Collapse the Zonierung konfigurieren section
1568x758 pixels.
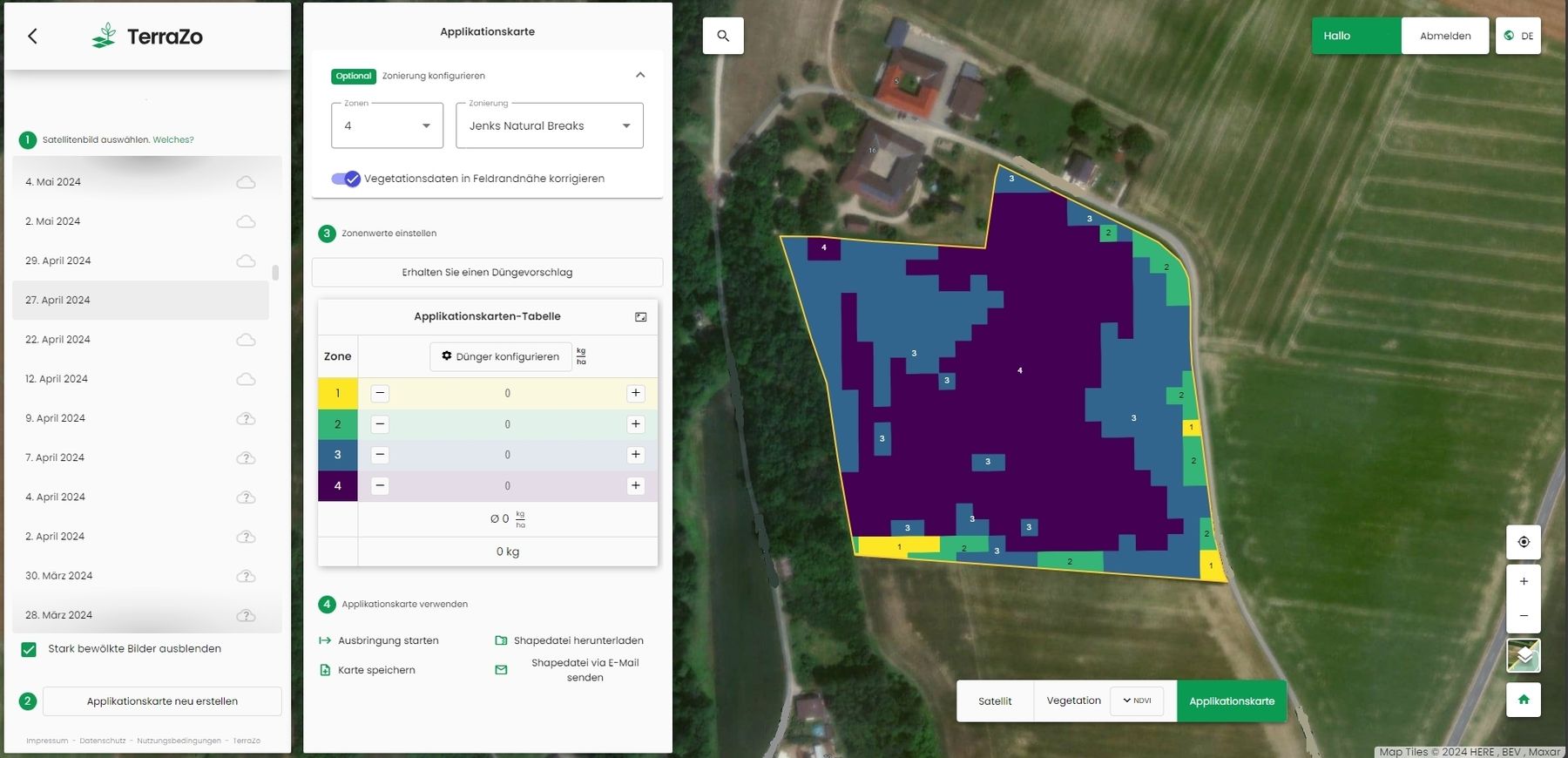pos(640,76)
